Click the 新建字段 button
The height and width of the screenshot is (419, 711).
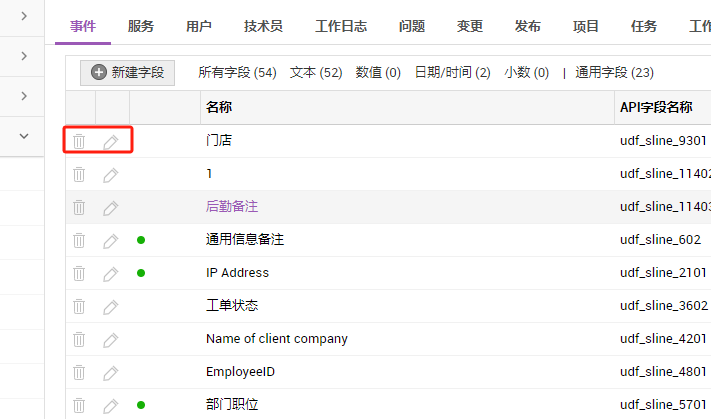click(127, 72)
